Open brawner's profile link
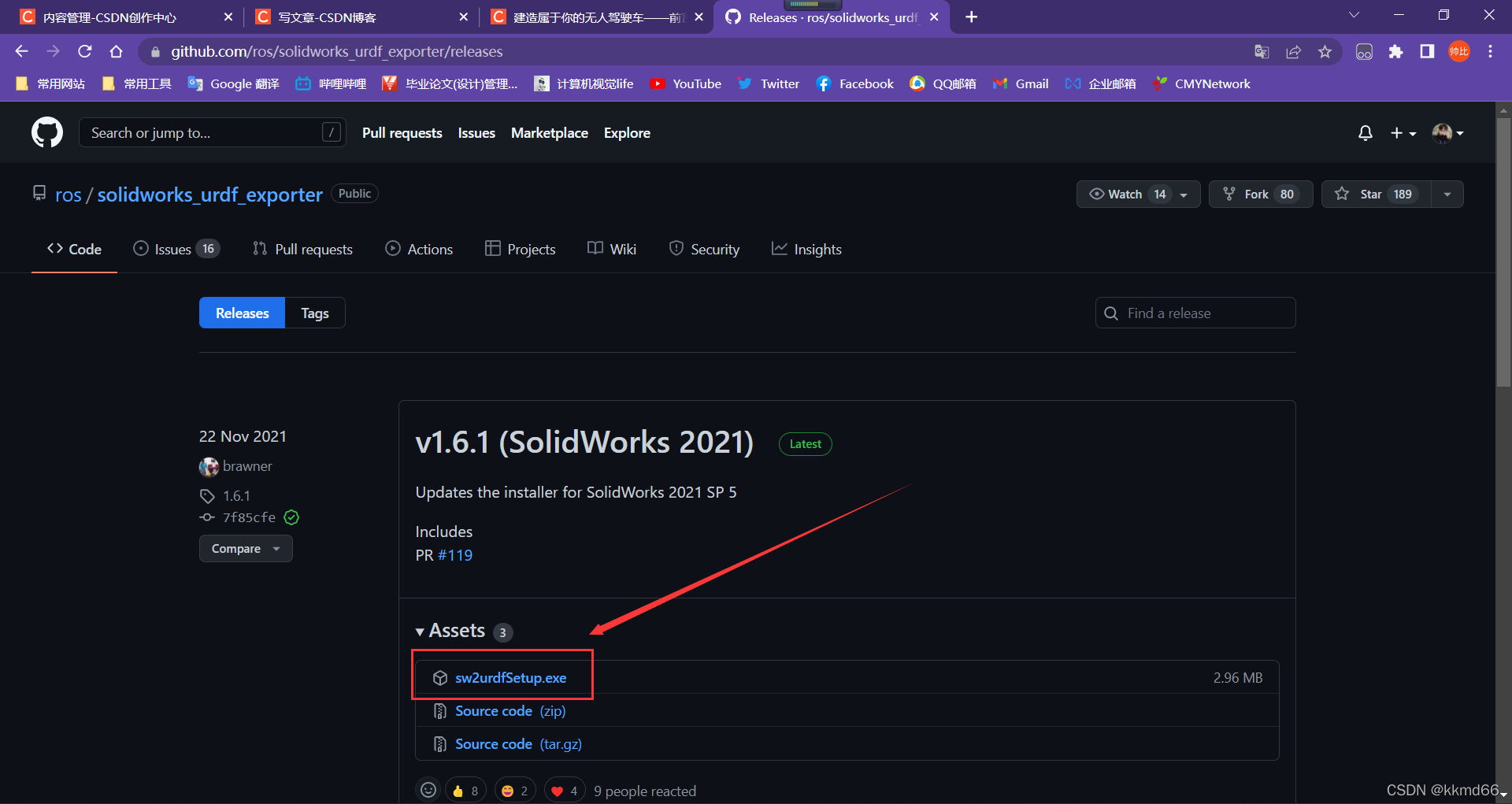Viewport: 1512px width, 804px height. pos(247,466)
